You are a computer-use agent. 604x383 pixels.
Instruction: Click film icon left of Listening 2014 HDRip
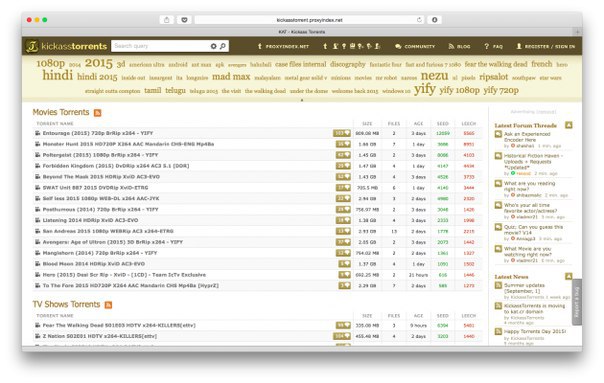pyautogui.click(x=37, y=220)
